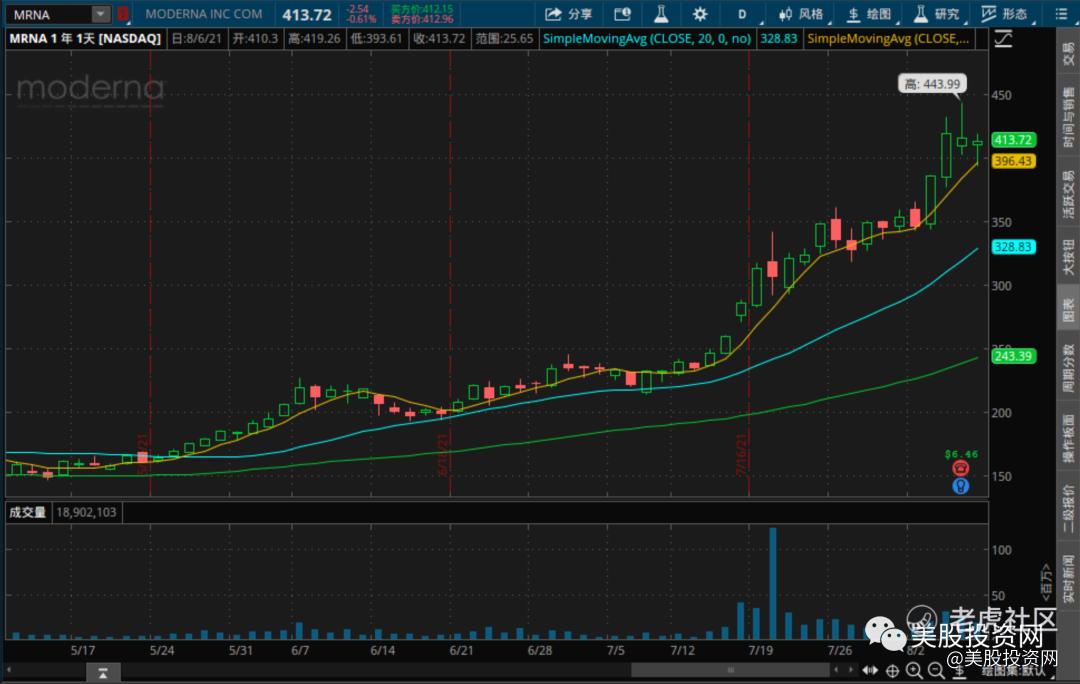Viewport: 1080px width, 684px height.
Task: Click the orange SimpleMovingAvg label
Action: (889, 39)
